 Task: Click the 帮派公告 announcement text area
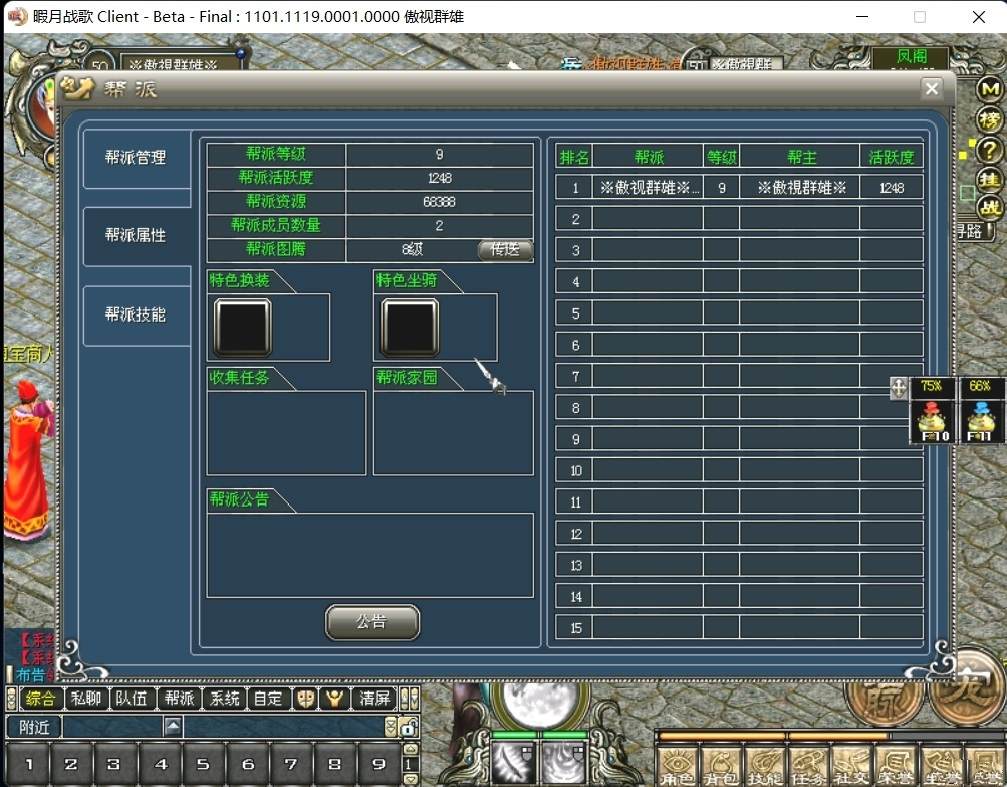point(369,555)
